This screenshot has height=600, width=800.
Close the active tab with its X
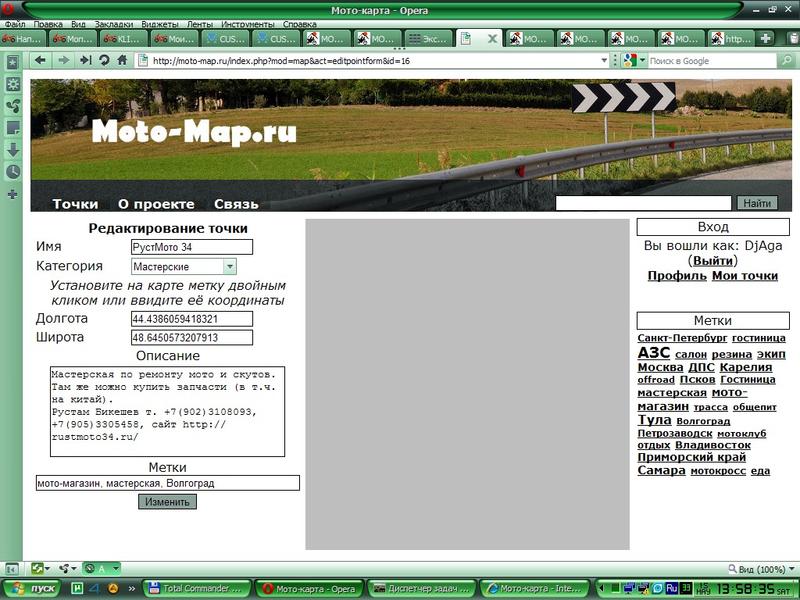click(x=492, y=38)
